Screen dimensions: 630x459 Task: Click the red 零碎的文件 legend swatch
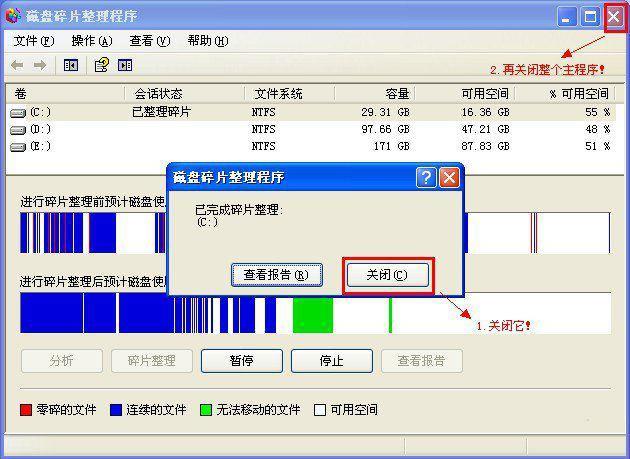point(26,410)
